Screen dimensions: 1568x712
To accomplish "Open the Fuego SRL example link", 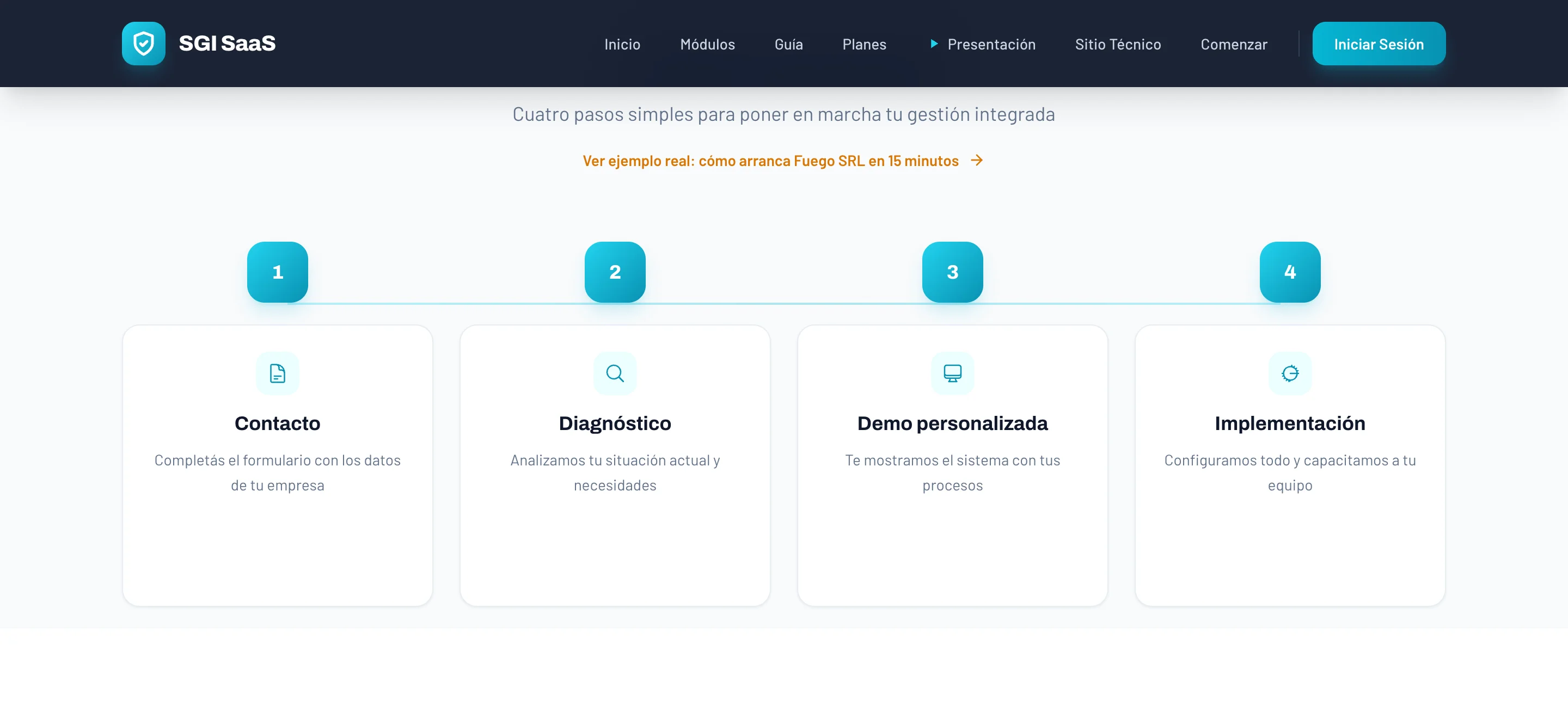I will click(770, 160).
